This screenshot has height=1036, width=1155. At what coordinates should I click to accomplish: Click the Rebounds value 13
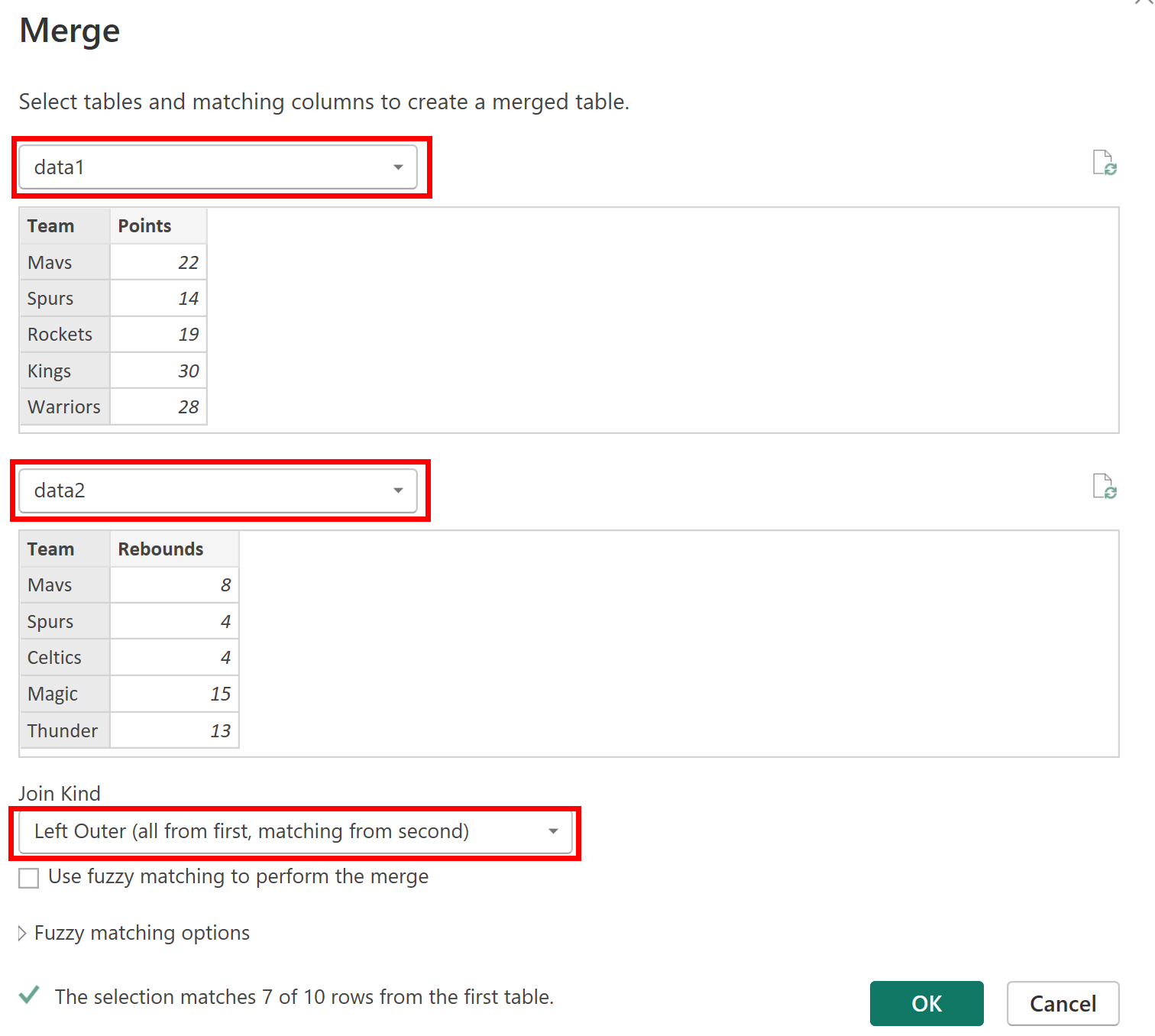[175, 730]
